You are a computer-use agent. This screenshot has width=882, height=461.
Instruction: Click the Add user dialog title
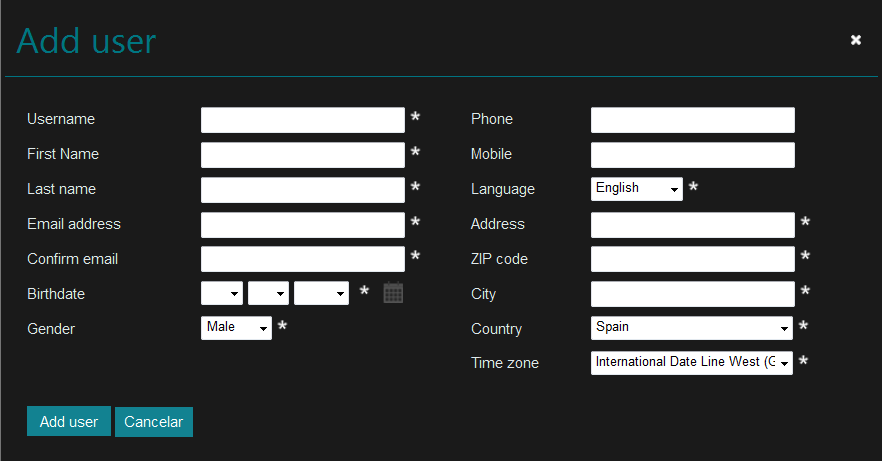(86, 41)
